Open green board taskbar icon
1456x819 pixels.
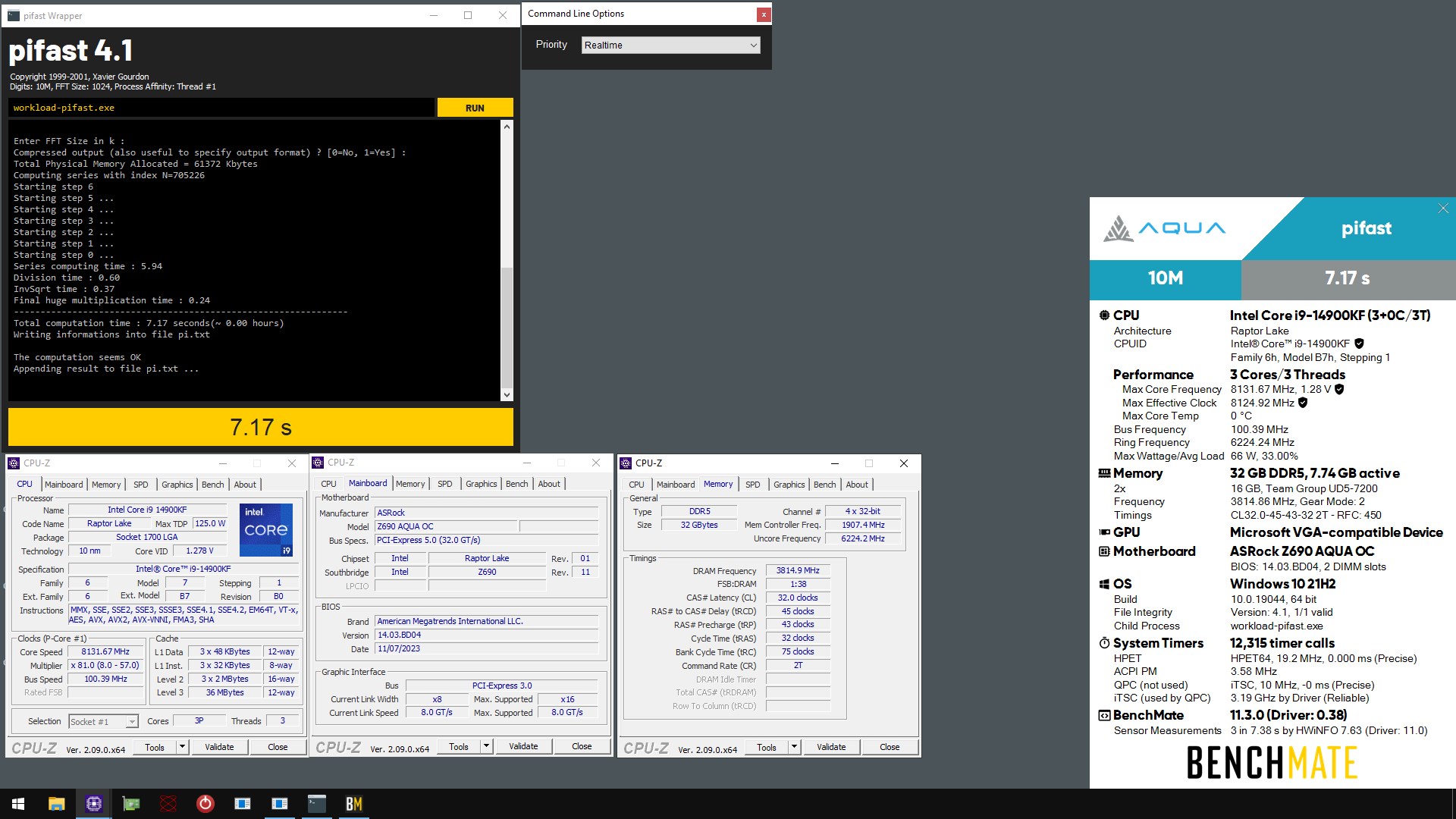131,804
